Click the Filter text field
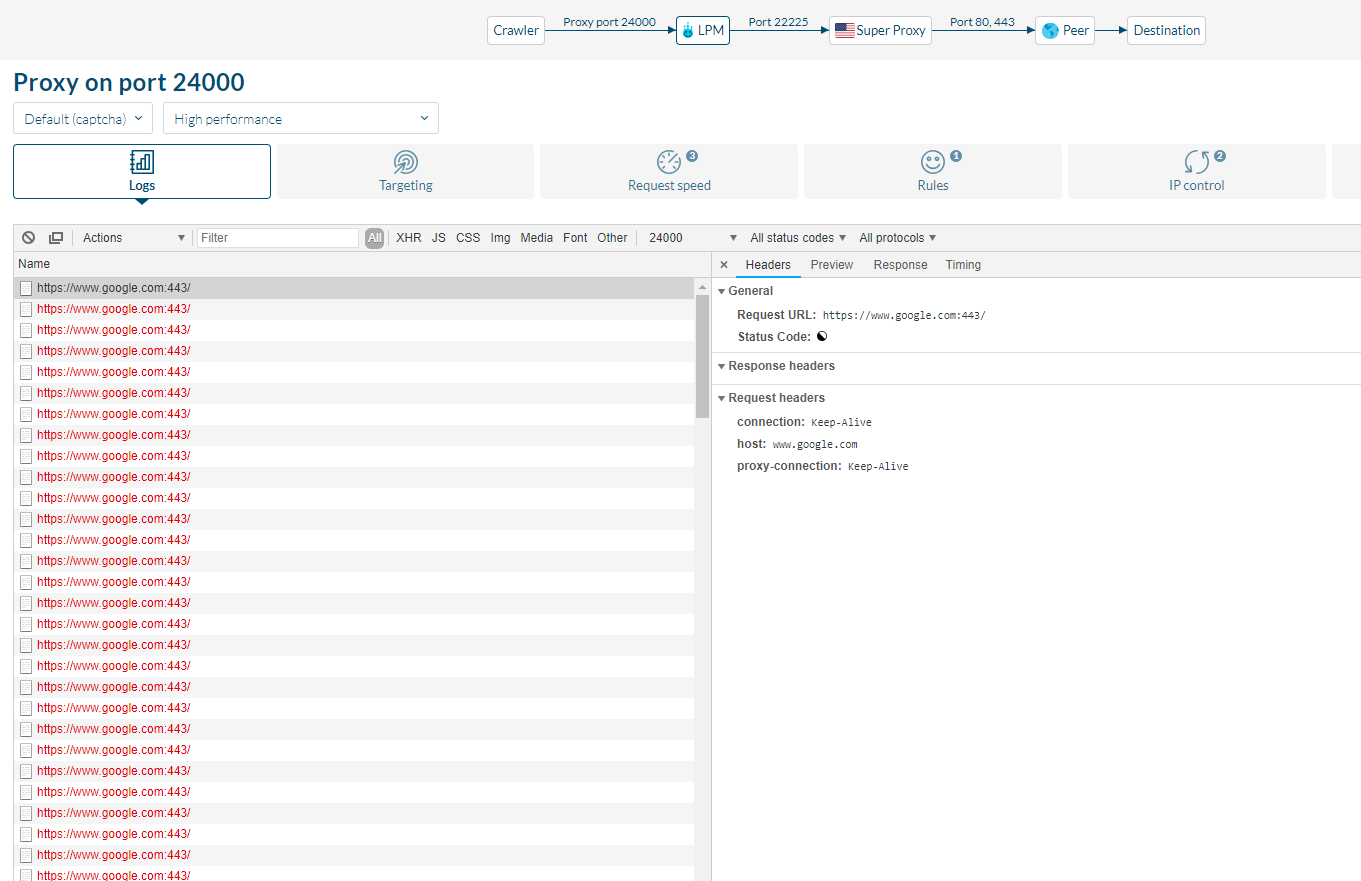Image resolution: width=1361 pixels, height=881 pixels. [278, 238]
